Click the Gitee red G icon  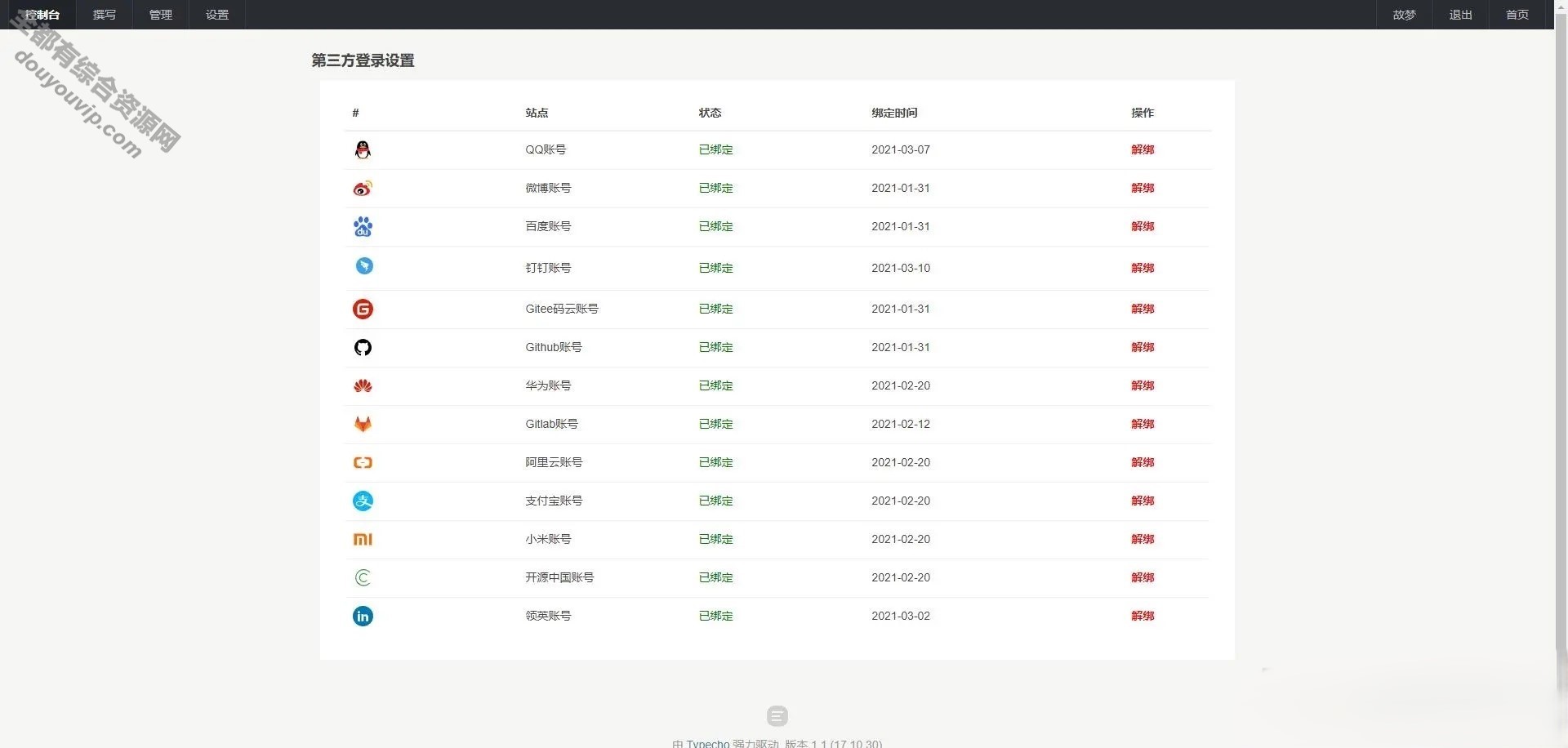tap(363, 309)
